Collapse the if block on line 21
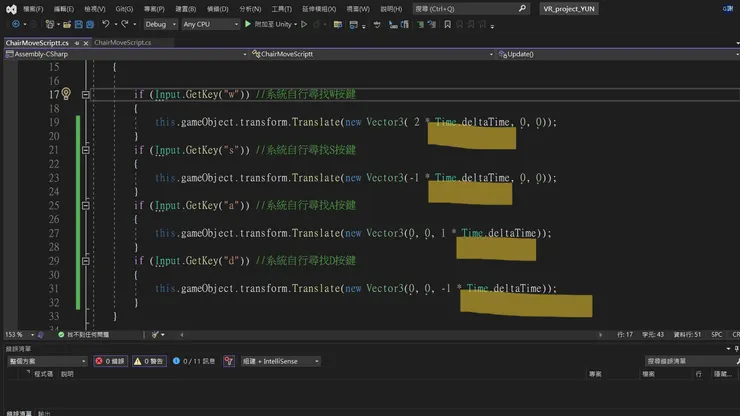The image size is (740, 416). 86,150
